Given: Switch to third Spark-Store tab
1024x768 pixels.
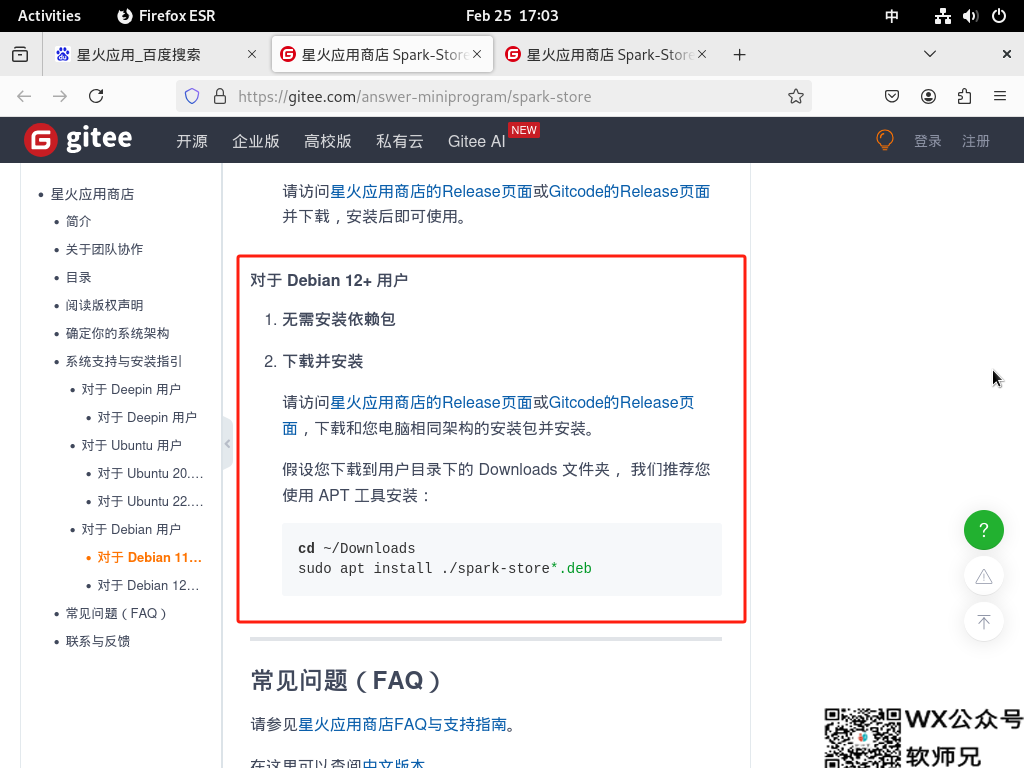Looking at the screenshot, I should point(605,54).
